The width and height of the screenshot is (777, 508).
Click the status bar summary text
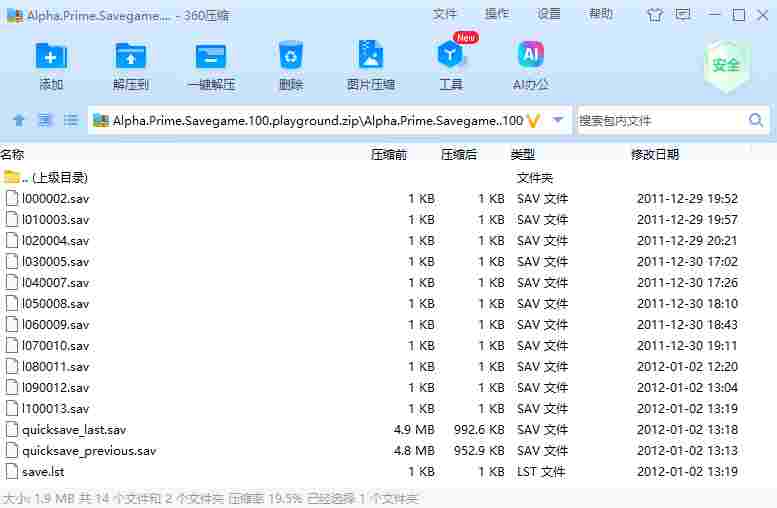click(x=211, y=499)
